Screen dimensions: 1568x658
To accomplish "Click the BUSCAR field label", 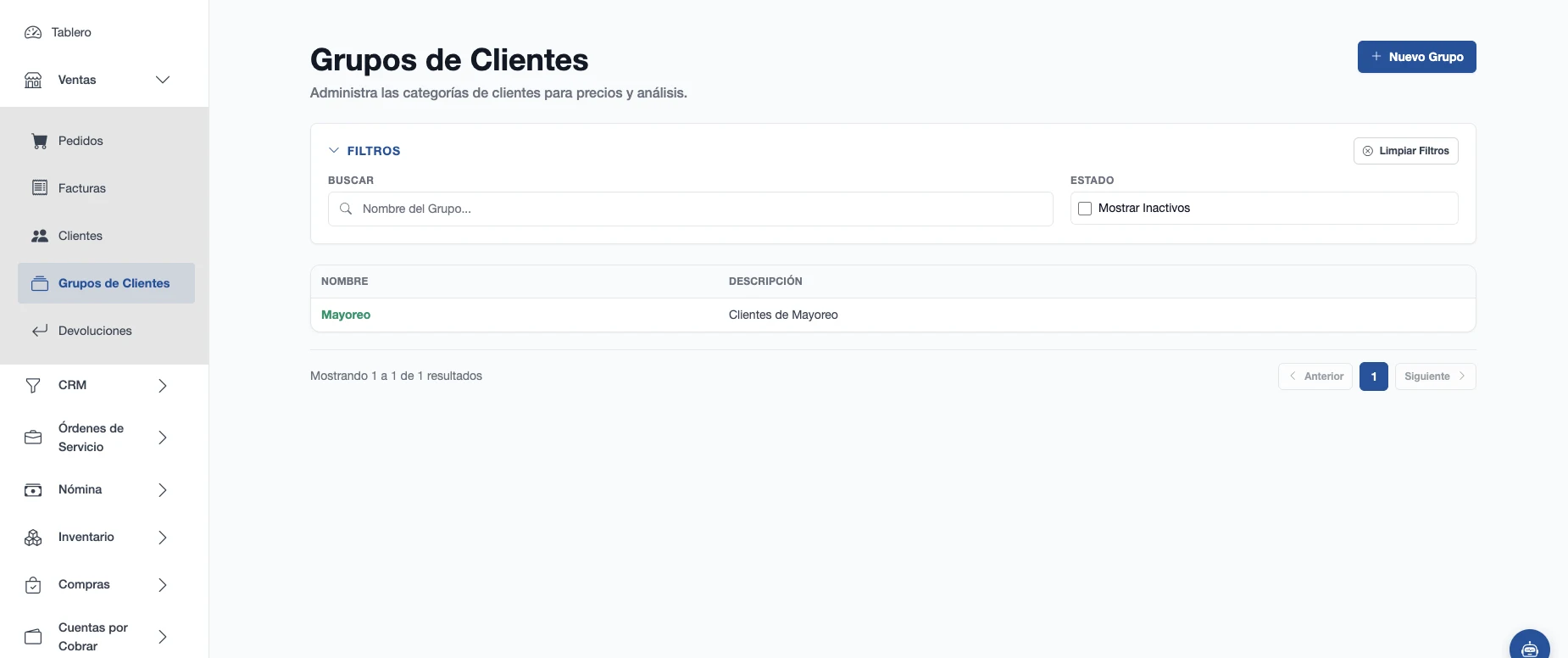I will click(x=351, y=181).
